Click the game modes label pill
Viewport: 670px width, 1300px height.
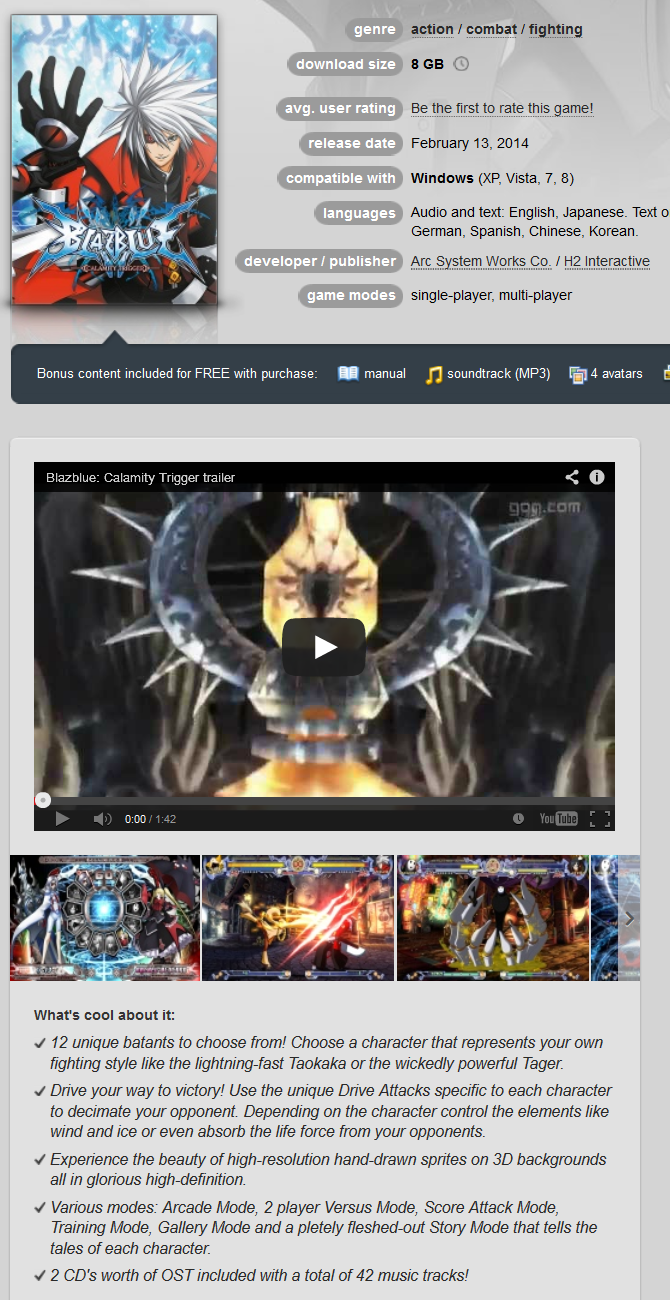[x=351, y=296]
